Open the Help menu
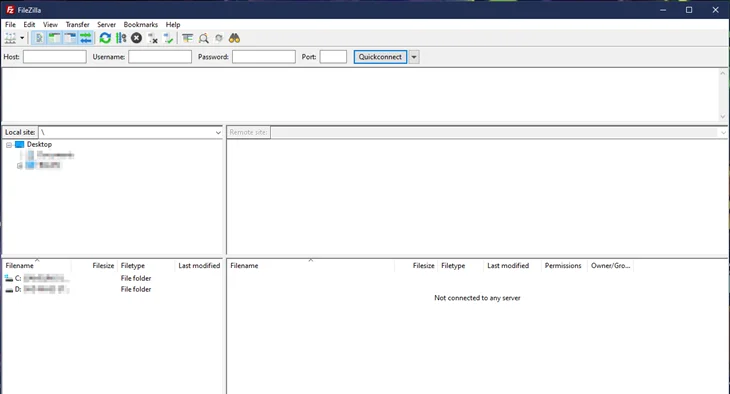Screen dimensions: 730x394 [173, 24]
